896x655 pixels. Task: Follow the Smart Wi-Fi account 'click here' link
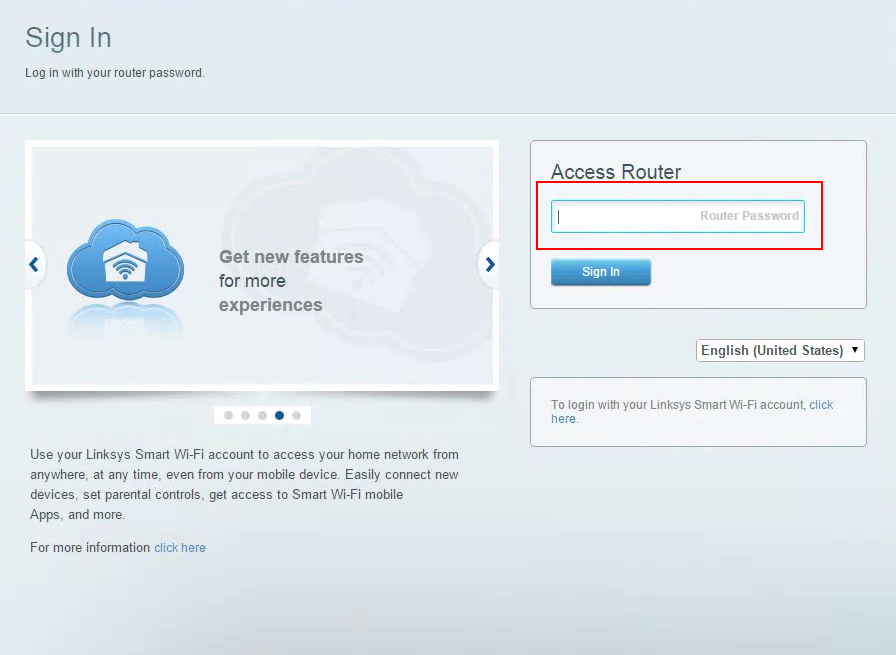820,405
